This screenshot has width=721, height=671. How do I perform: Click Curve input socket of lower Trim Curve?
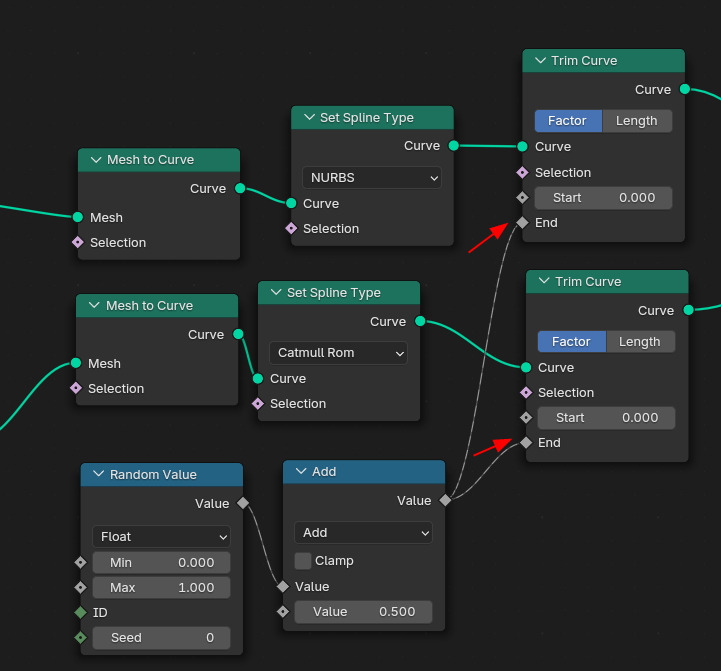526,367
